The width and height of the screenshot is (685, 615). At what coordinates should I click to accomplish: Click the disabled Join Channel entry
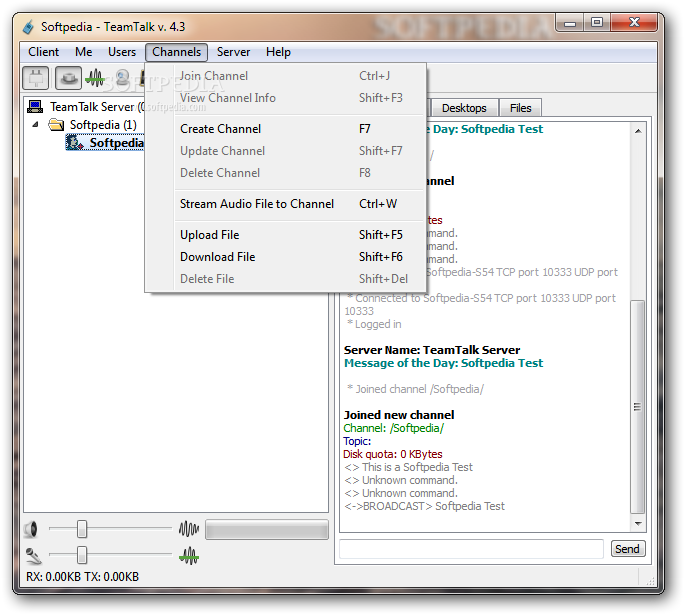[x=286, y=76]
